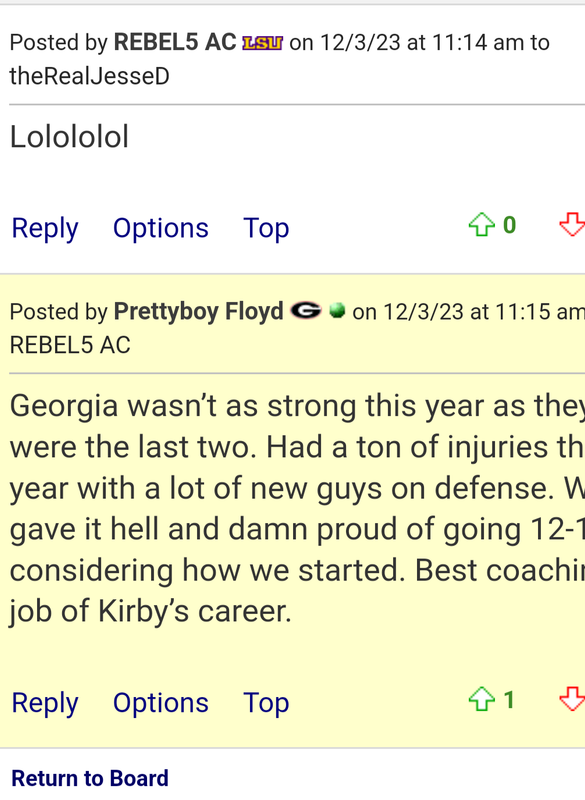This screenshot has width=585, height=800.
Task: Click REBEL5 AC recipient name in second post
Action: coord(70,345)
